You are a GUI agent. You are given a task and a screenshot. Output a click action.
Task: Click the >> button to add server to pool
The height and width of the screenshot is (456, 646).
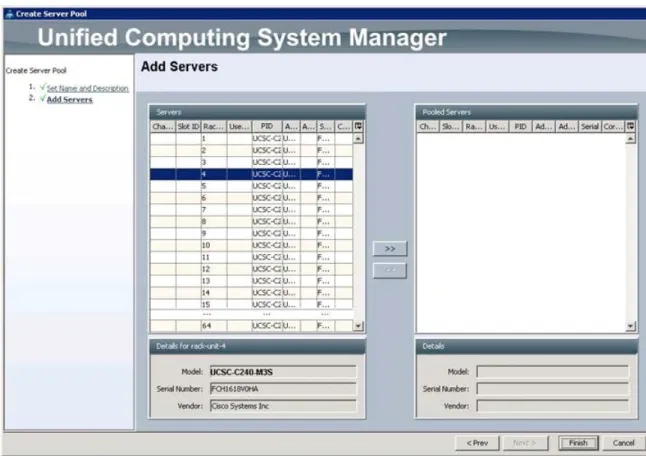(390, 249)
